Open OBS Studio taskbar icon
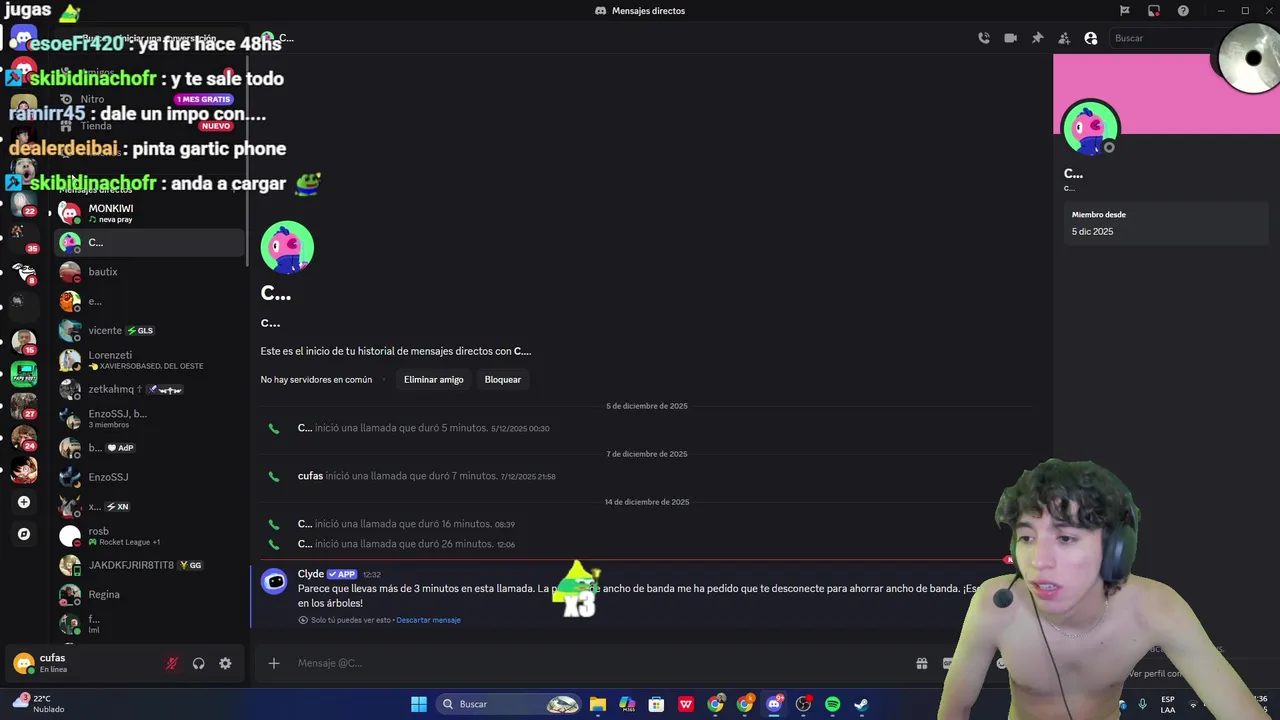 pos(803,704)
